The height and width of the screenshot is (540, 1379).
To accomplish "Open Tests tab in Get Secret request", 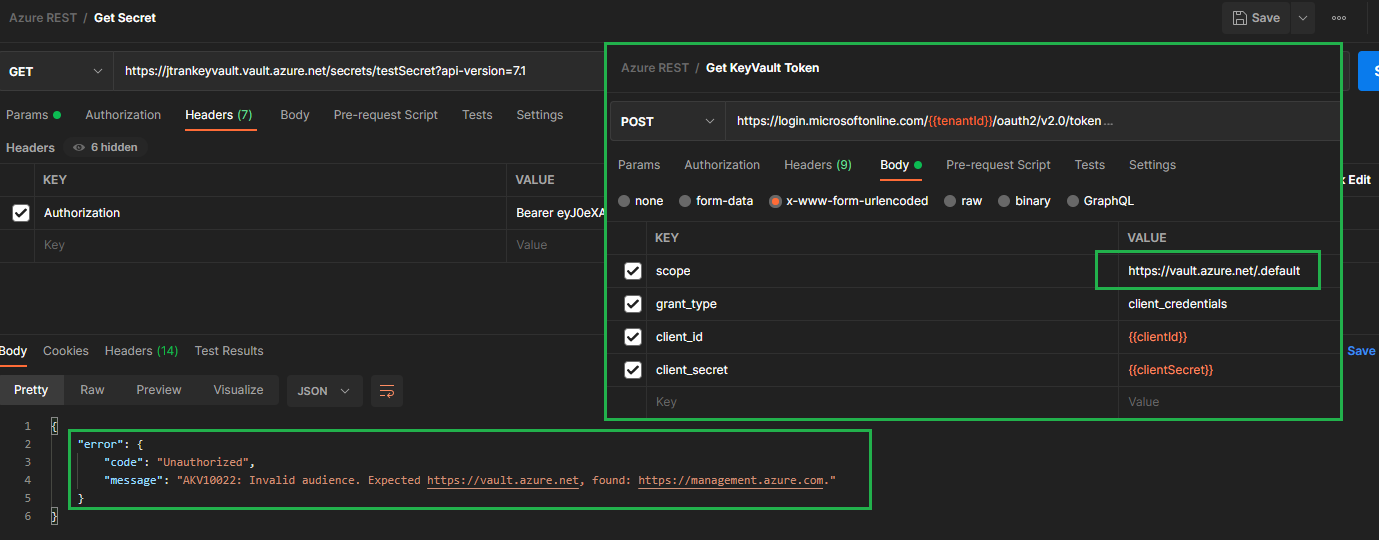I will click(x=477, y=115).
